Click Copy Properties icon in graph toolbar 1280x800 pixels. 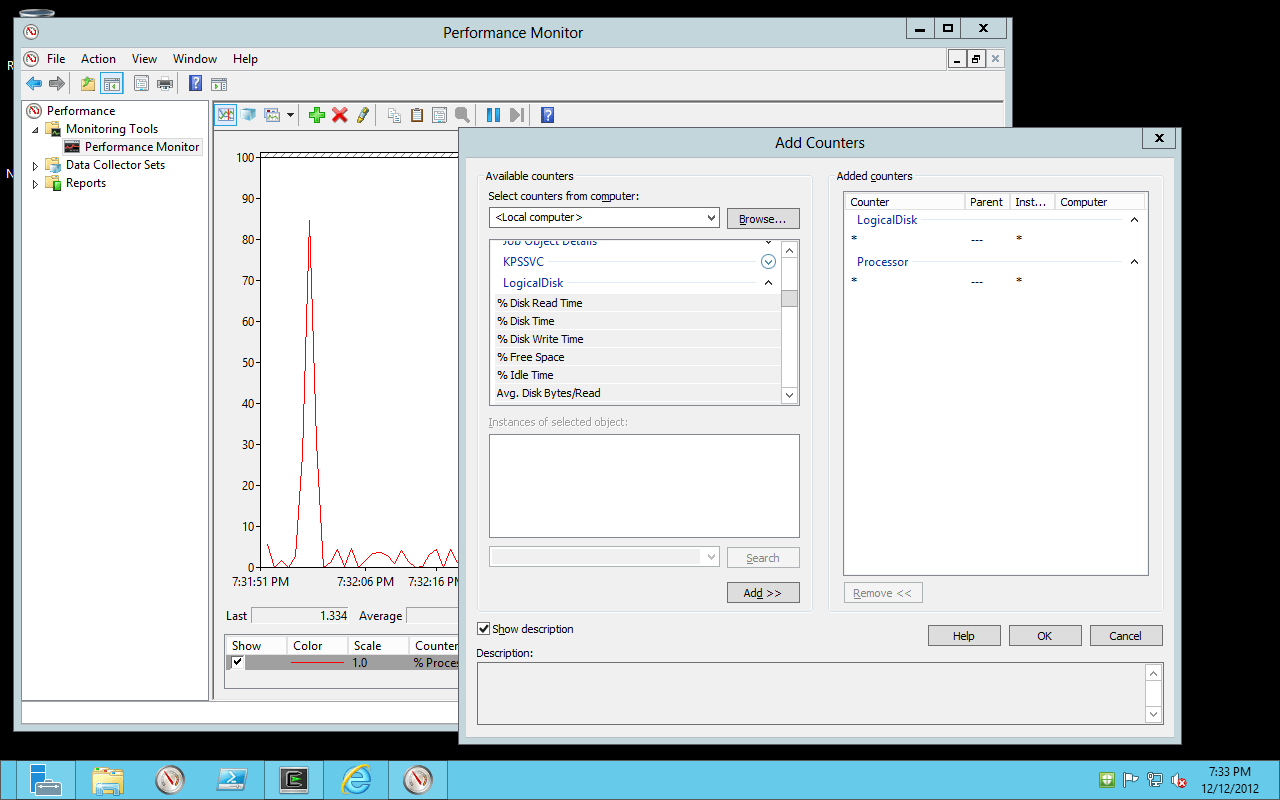pyautogui.click(x=394, y=115)
